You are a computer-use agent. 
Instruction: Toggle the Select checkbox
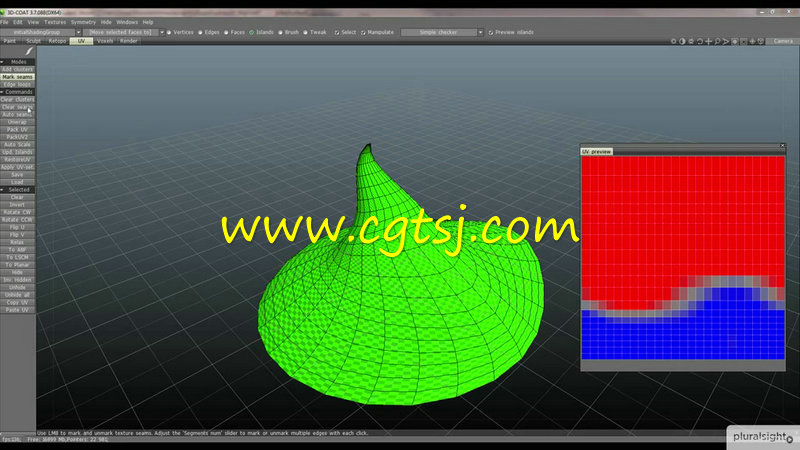(x=337, y=32)
